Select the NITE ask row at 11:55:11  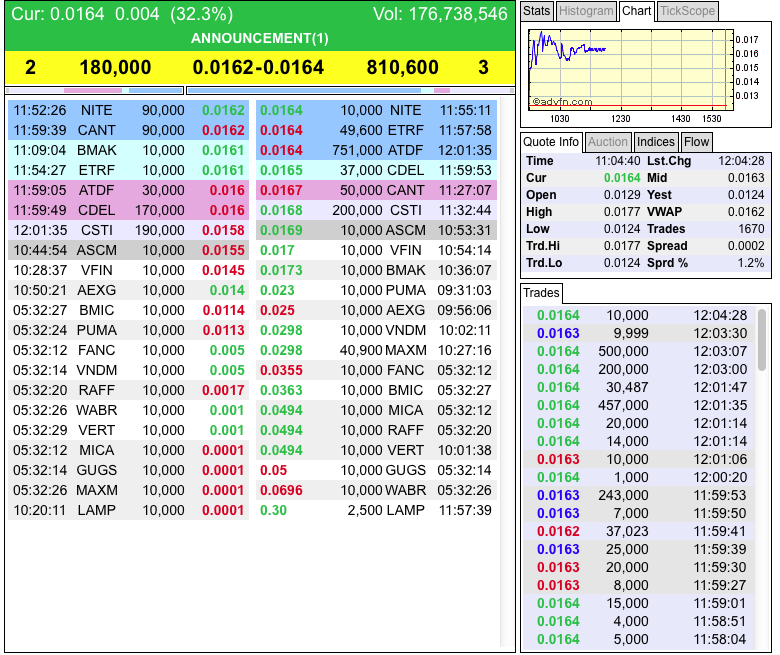click(377, 110)
